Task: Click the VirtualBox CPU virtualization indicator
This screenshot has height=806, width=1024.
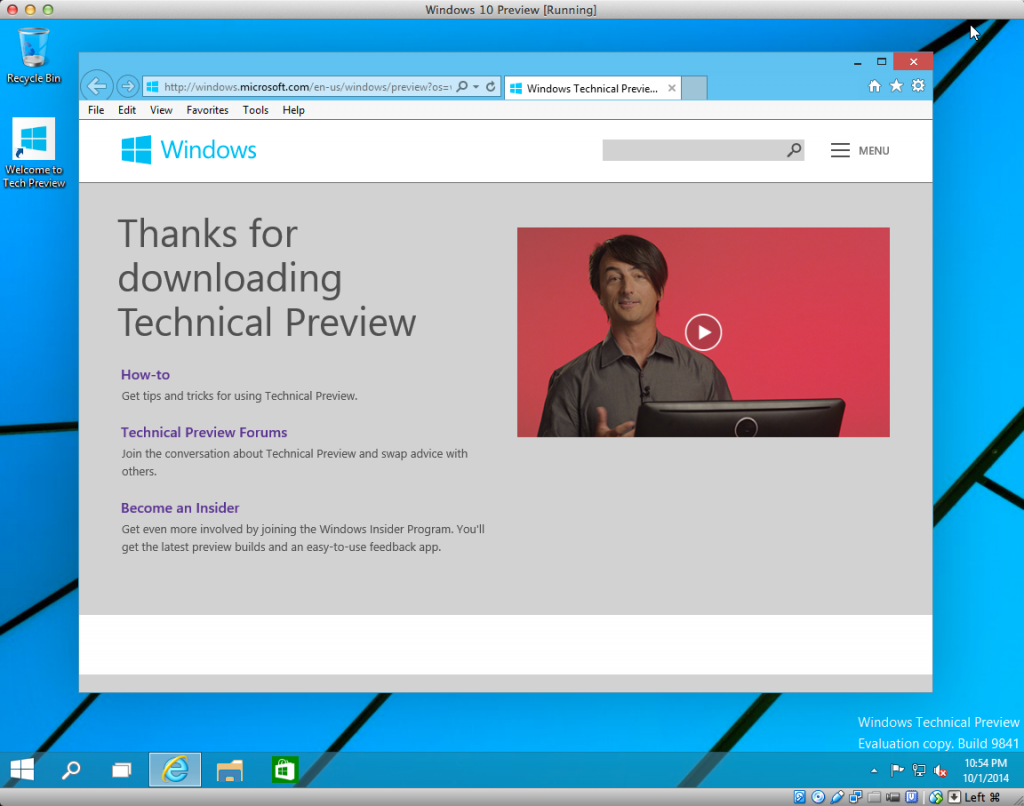Action: 912,797
